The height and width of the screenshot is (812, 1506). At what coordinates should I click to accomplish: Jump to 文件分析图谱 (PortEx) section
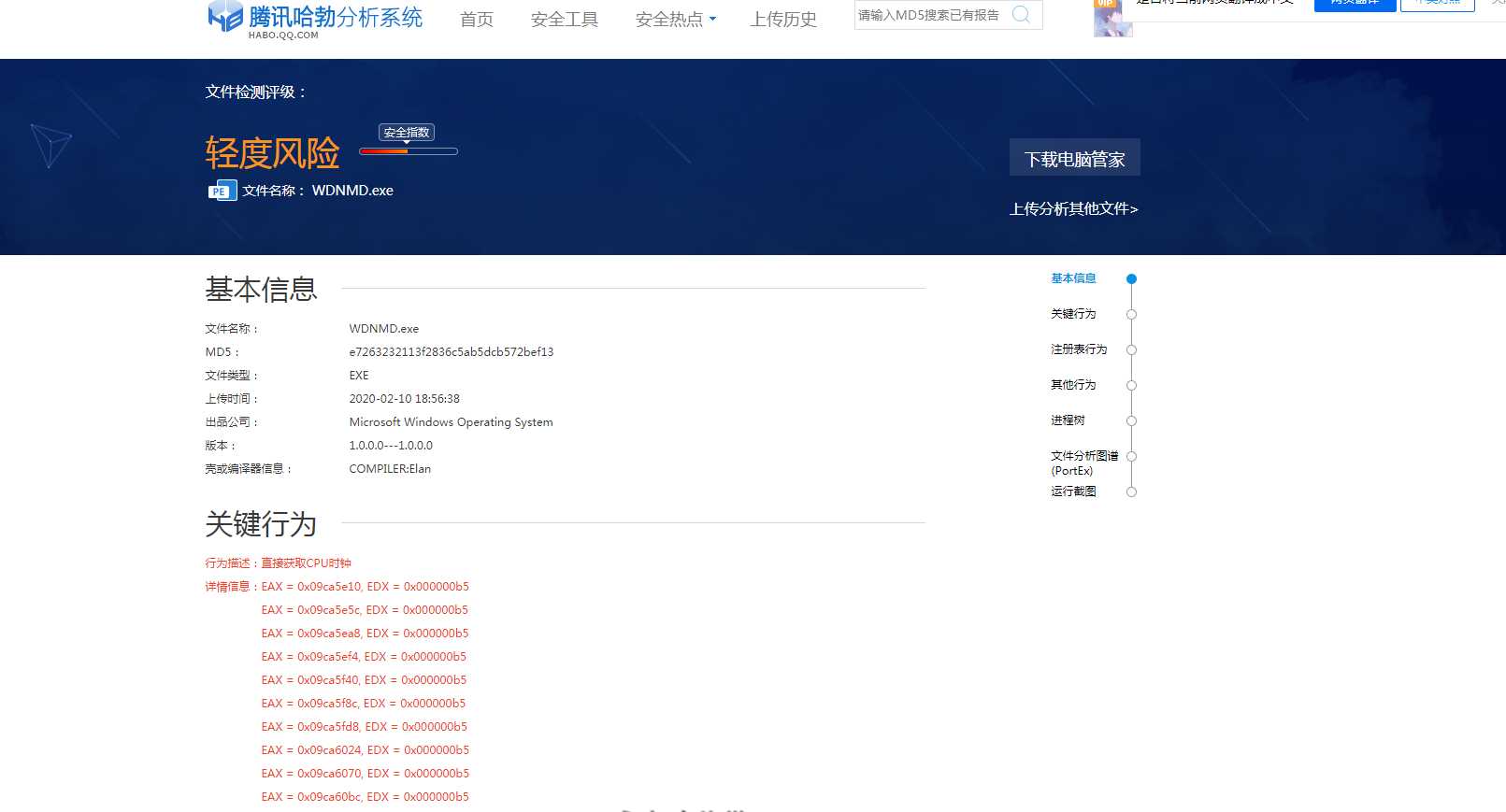tap(1084, 463)
